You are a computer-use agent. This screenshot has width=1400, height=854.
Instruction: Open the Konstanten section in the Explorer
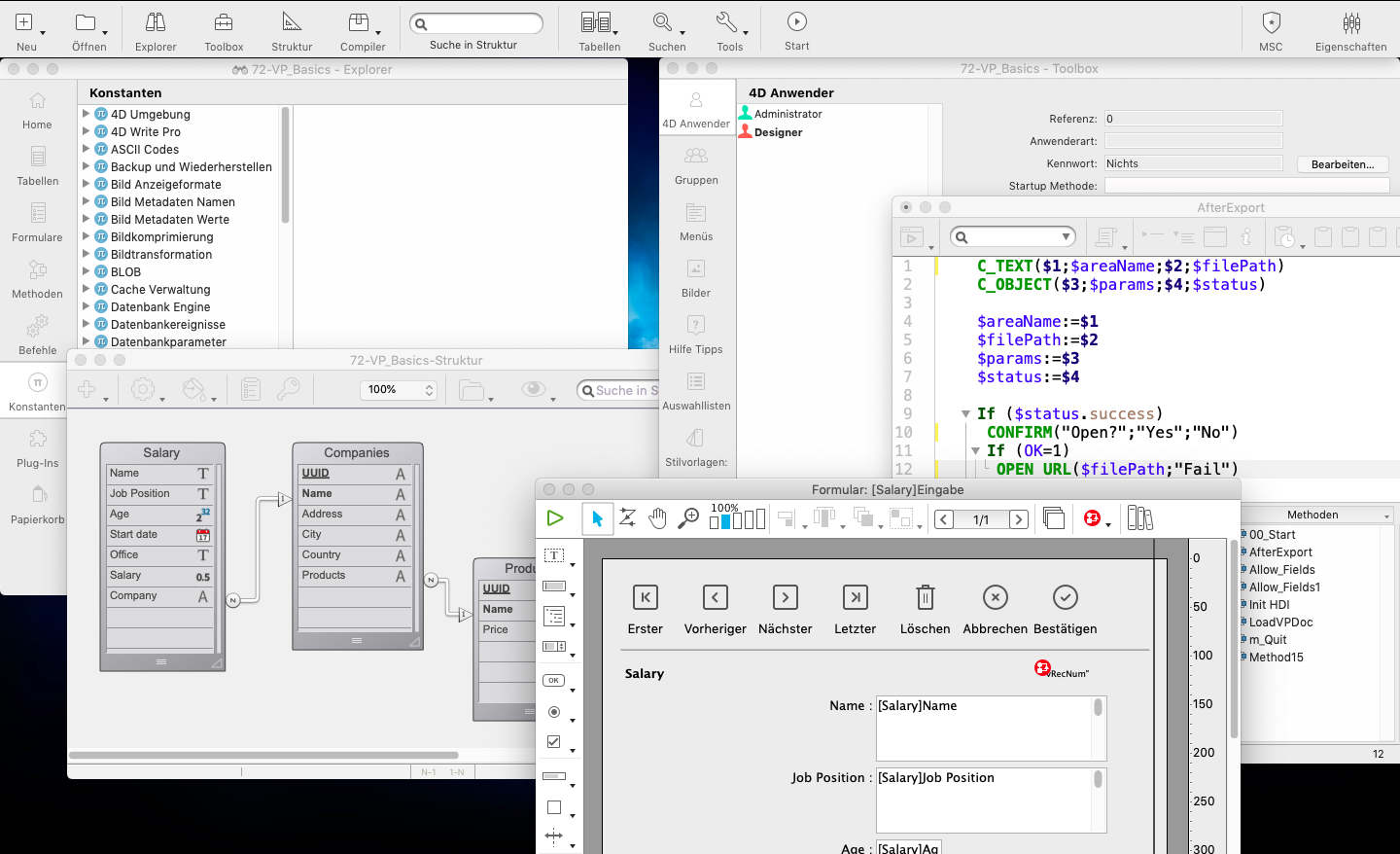pyautogui.click(x=37, y=391)
